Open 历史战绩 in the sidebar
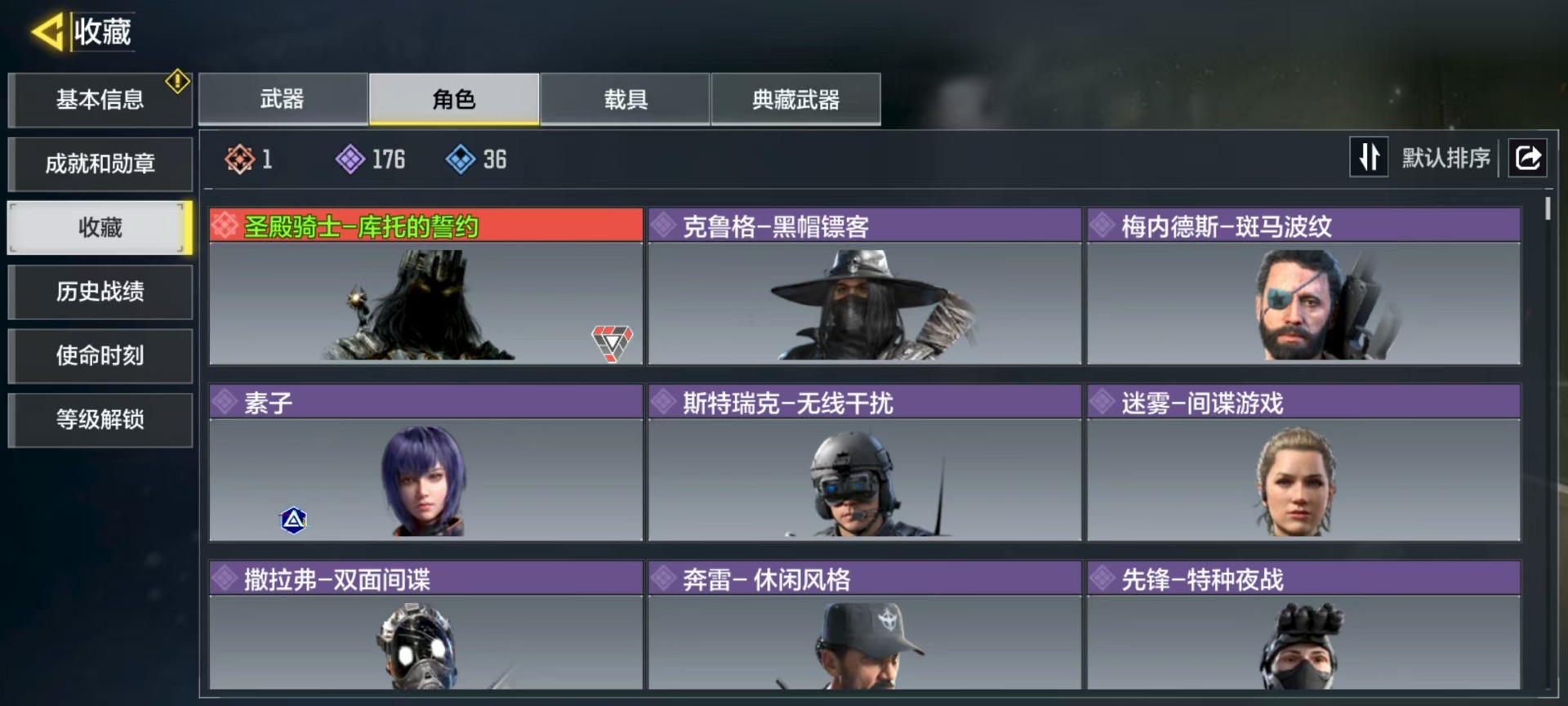The width and height of the screenshot is (1568, 706). click(x=100, y=292)
